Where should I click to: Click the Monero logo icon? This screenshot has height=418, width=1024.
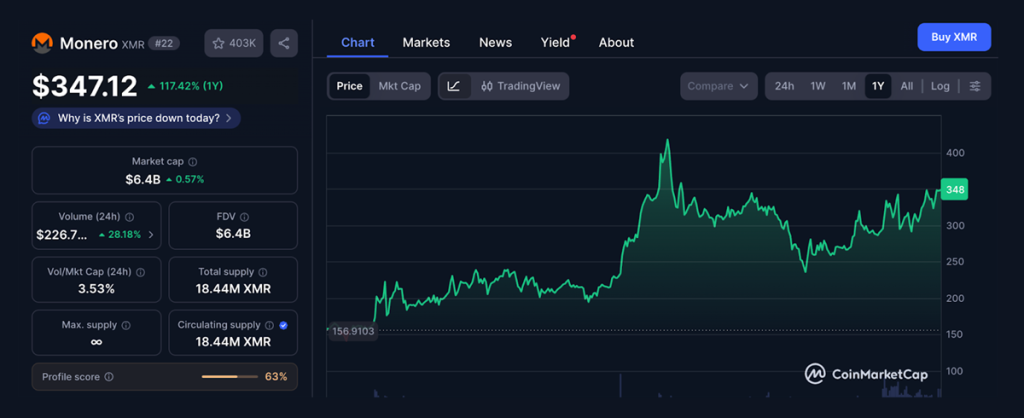pos(42,43)
